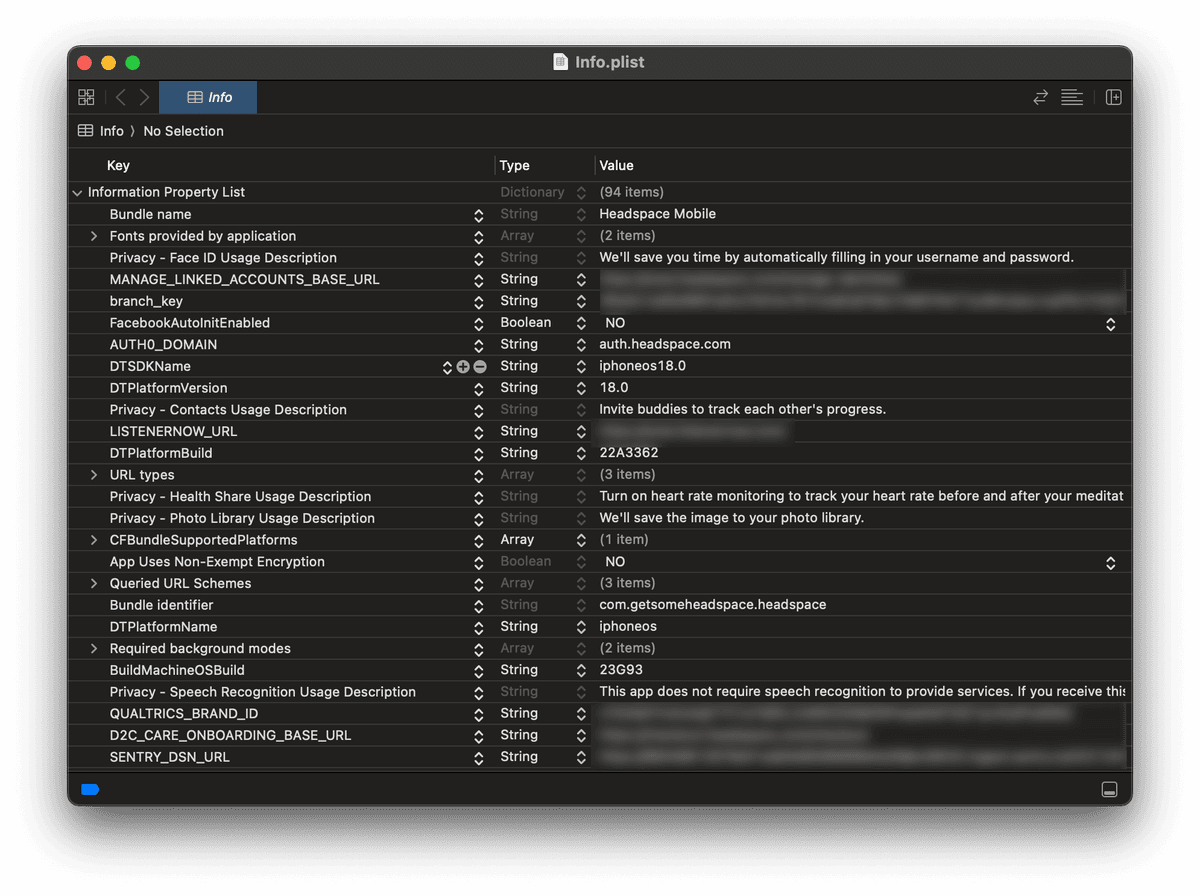The width and height of the screenshot is (1200, 895).
Task: Select value Headspace Mobile
Action: point(657,214)
